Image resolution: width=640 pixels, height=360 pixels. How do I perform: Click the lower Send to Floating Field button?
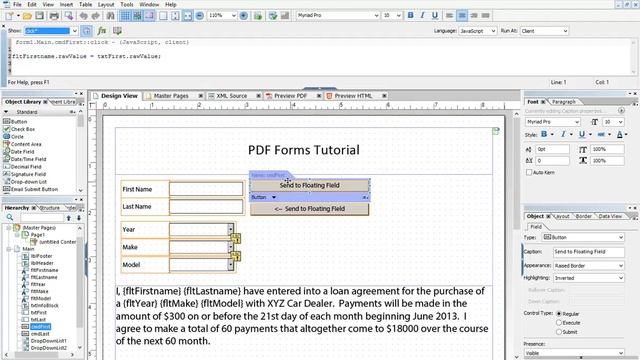[309, 209]
